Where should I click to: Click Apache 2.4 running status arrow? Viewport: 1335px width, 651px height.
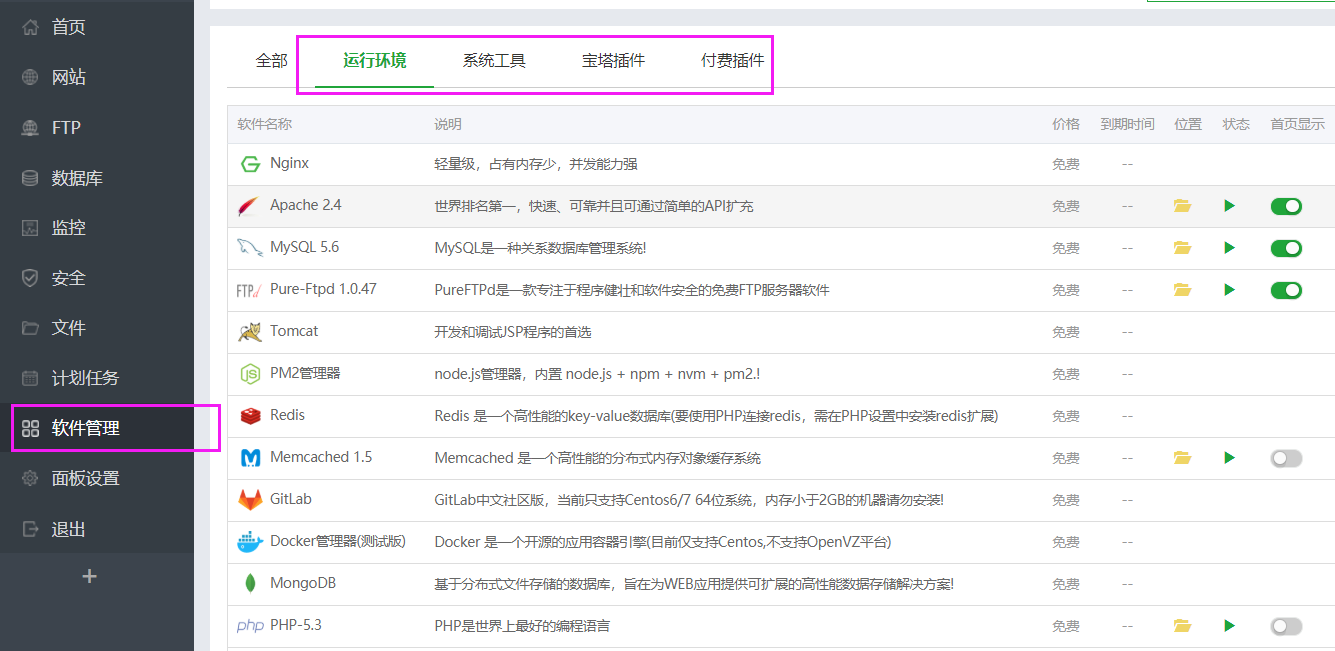point(1230,205)
